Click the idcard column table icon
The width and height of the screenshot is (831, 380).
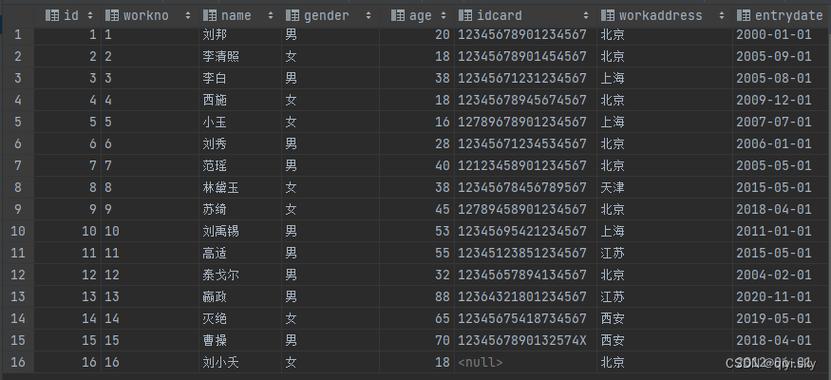tap(465, 16)
